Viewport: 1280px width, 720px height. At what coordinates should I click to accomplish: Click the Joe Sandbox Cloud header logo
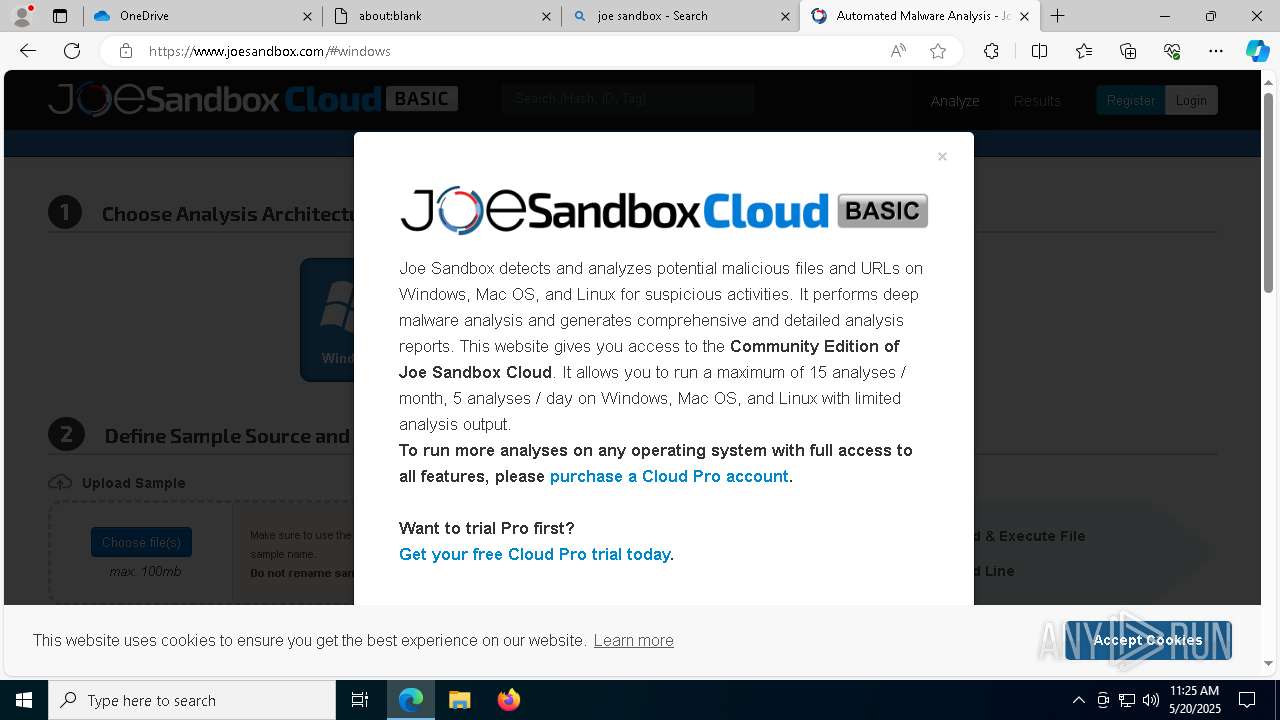[x=253, y=99]
